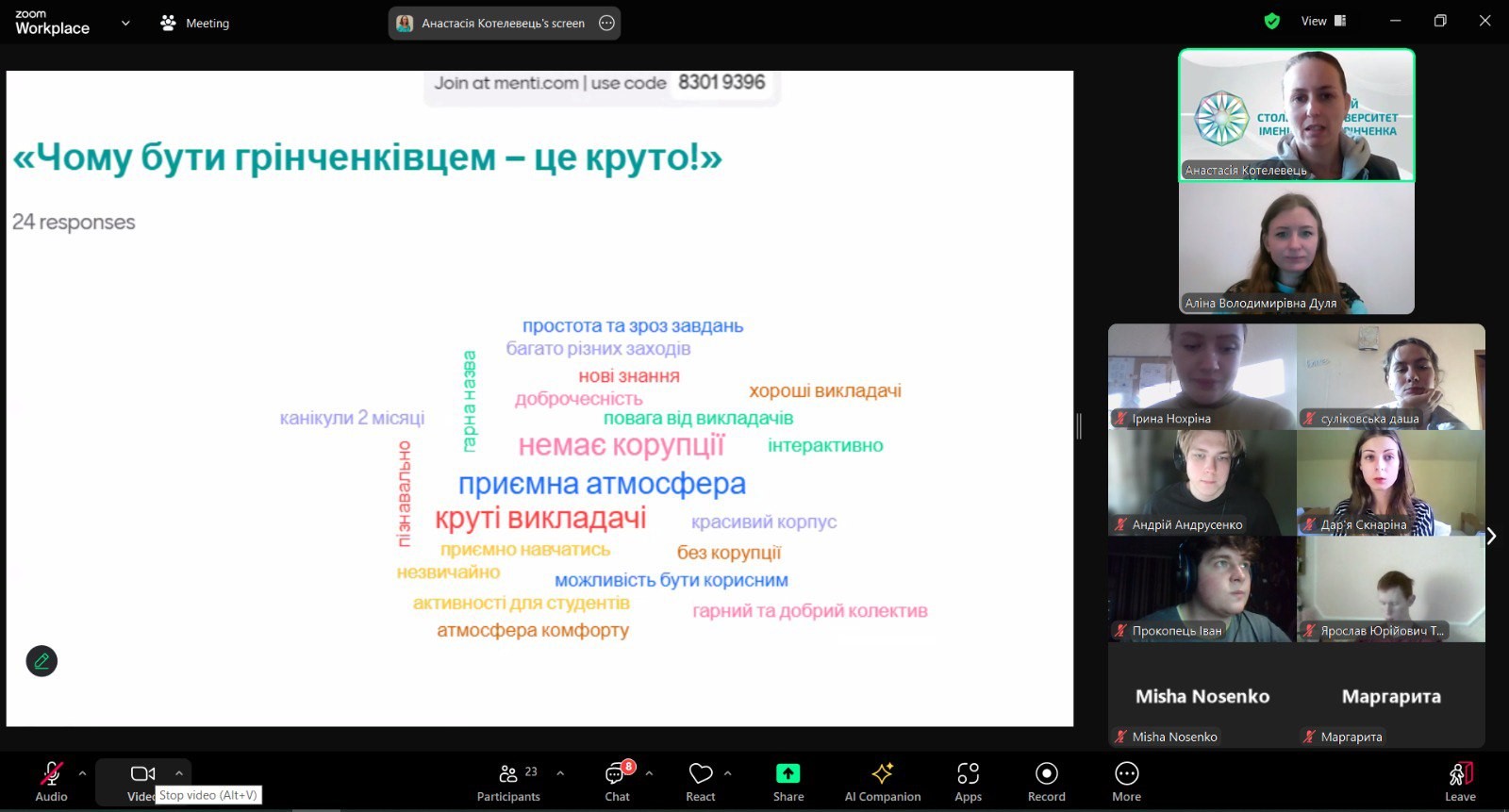Select Аліна Володимирівна Дуля video thumbnail
1509x812 pixels.
1297,248
